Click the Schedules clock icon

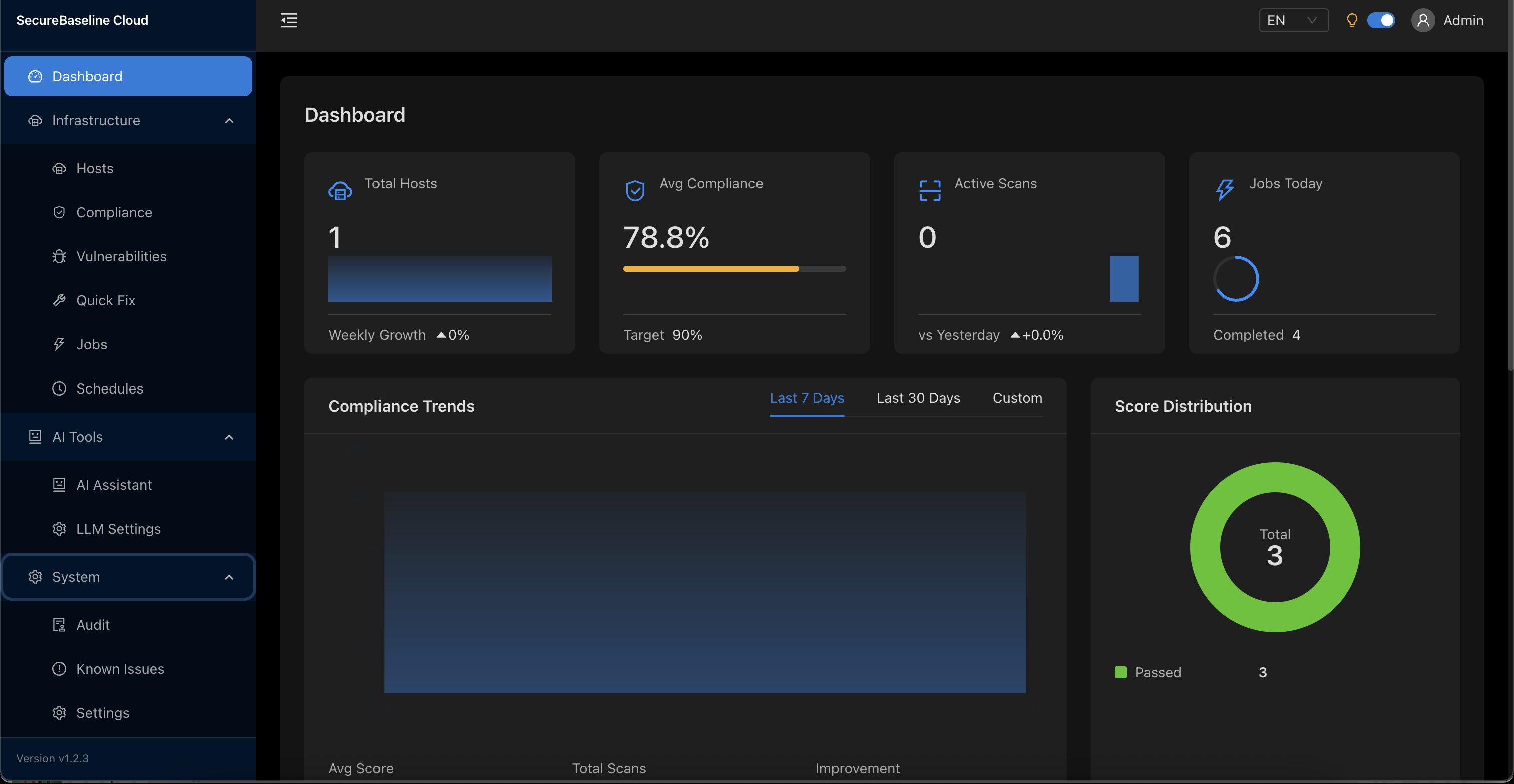click(x=60, y=389)
